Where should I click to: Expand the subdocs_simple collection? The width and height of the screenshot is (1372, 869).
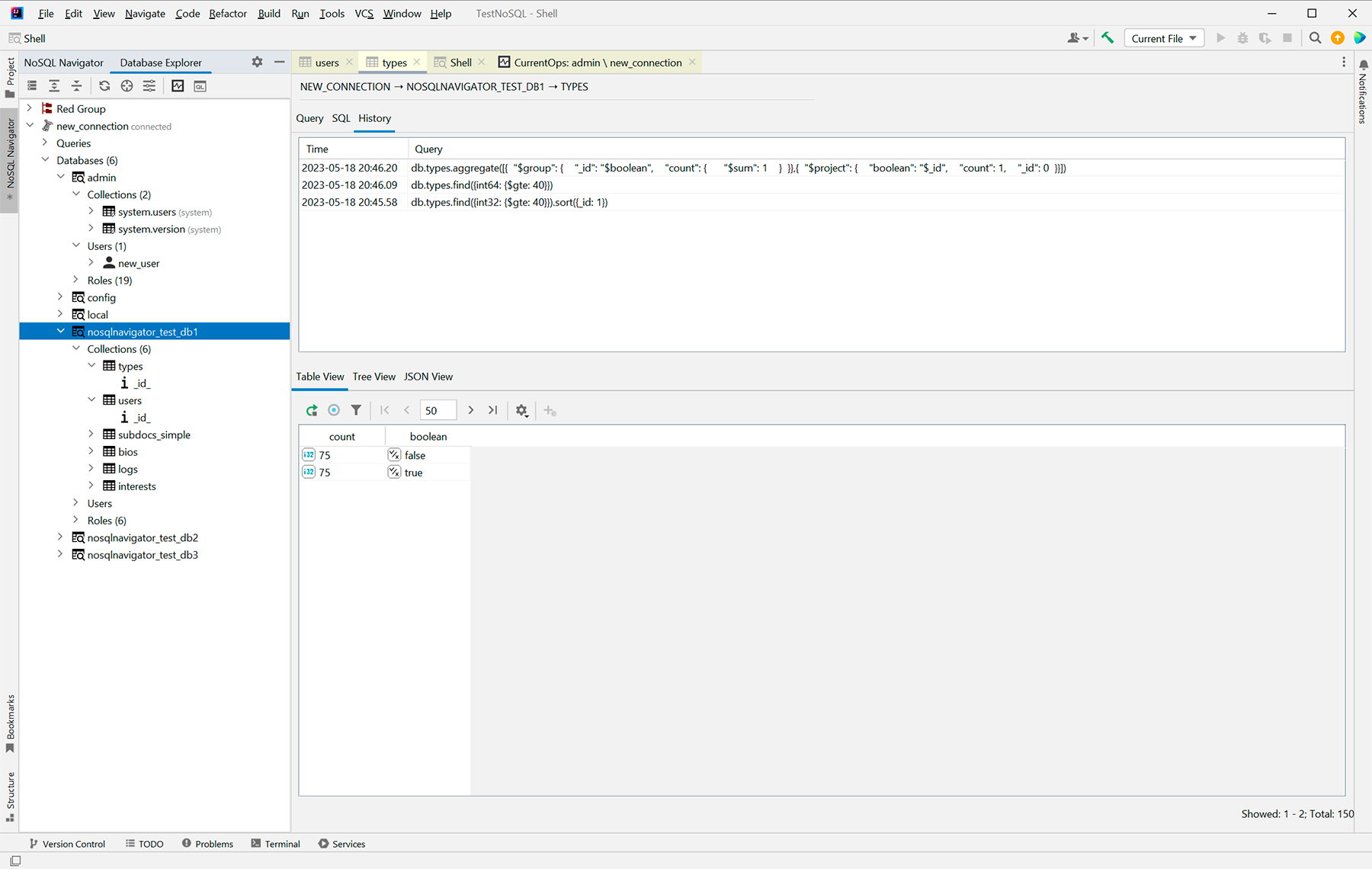(x=91, y=434)
